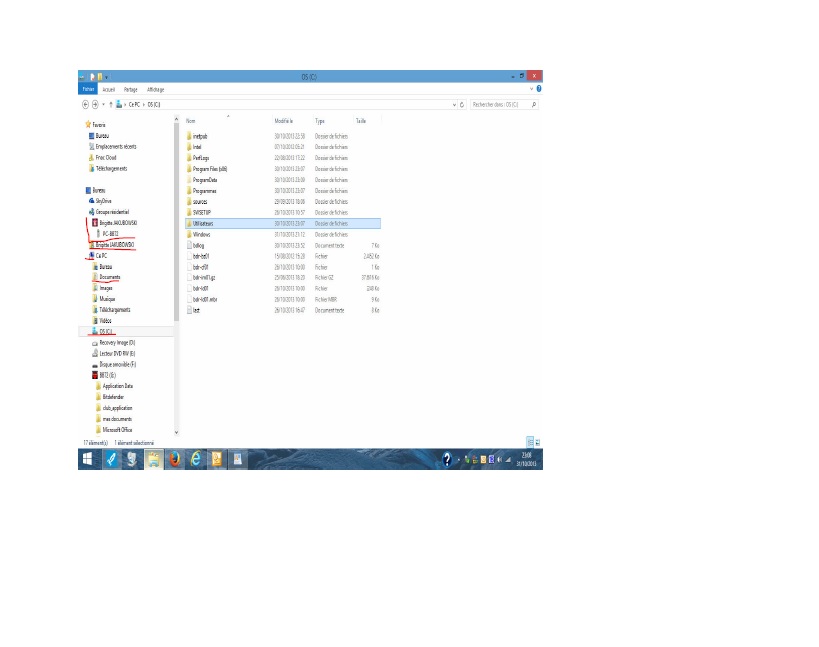Select Lecteur DVD RW (E:) drive
The height and width of the screenshot is (647, 819).
(x=117, y=354)
